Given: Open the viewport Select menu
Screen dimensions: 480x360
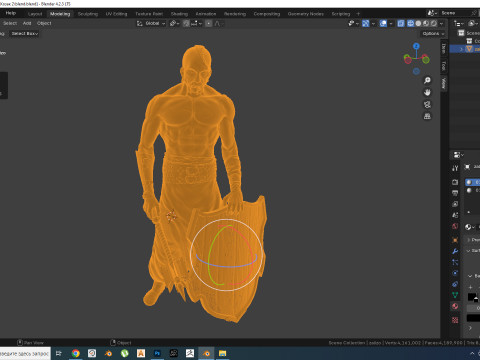Looking at the screenshot, I should 10,23.
